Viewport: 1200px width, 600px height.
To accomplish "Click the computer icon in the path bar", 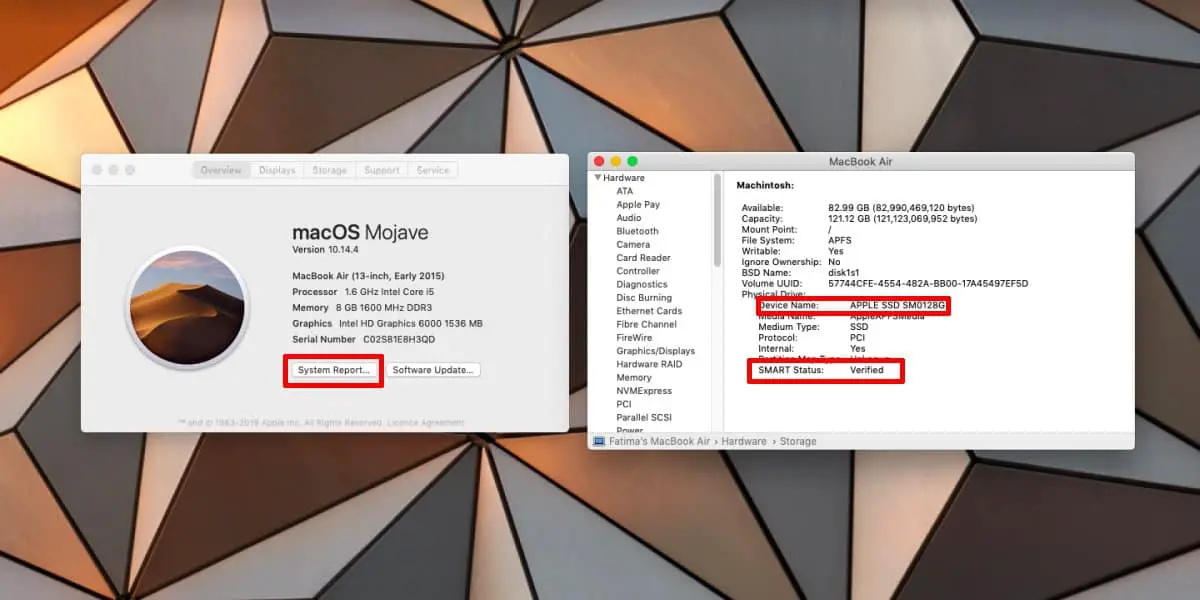I will [599, 441].
